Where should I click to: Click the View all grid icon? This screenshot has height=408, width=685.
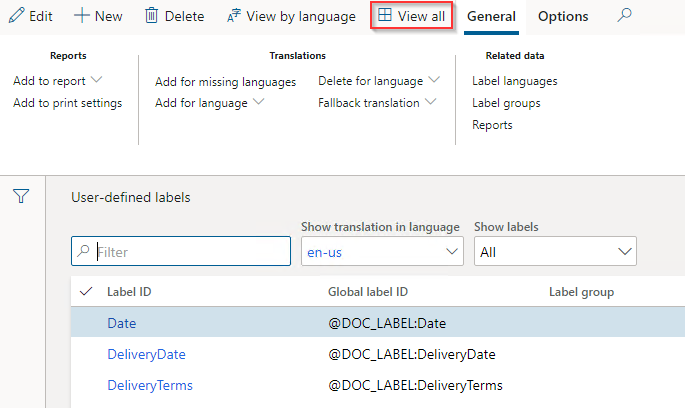click(x=385, y=15)
